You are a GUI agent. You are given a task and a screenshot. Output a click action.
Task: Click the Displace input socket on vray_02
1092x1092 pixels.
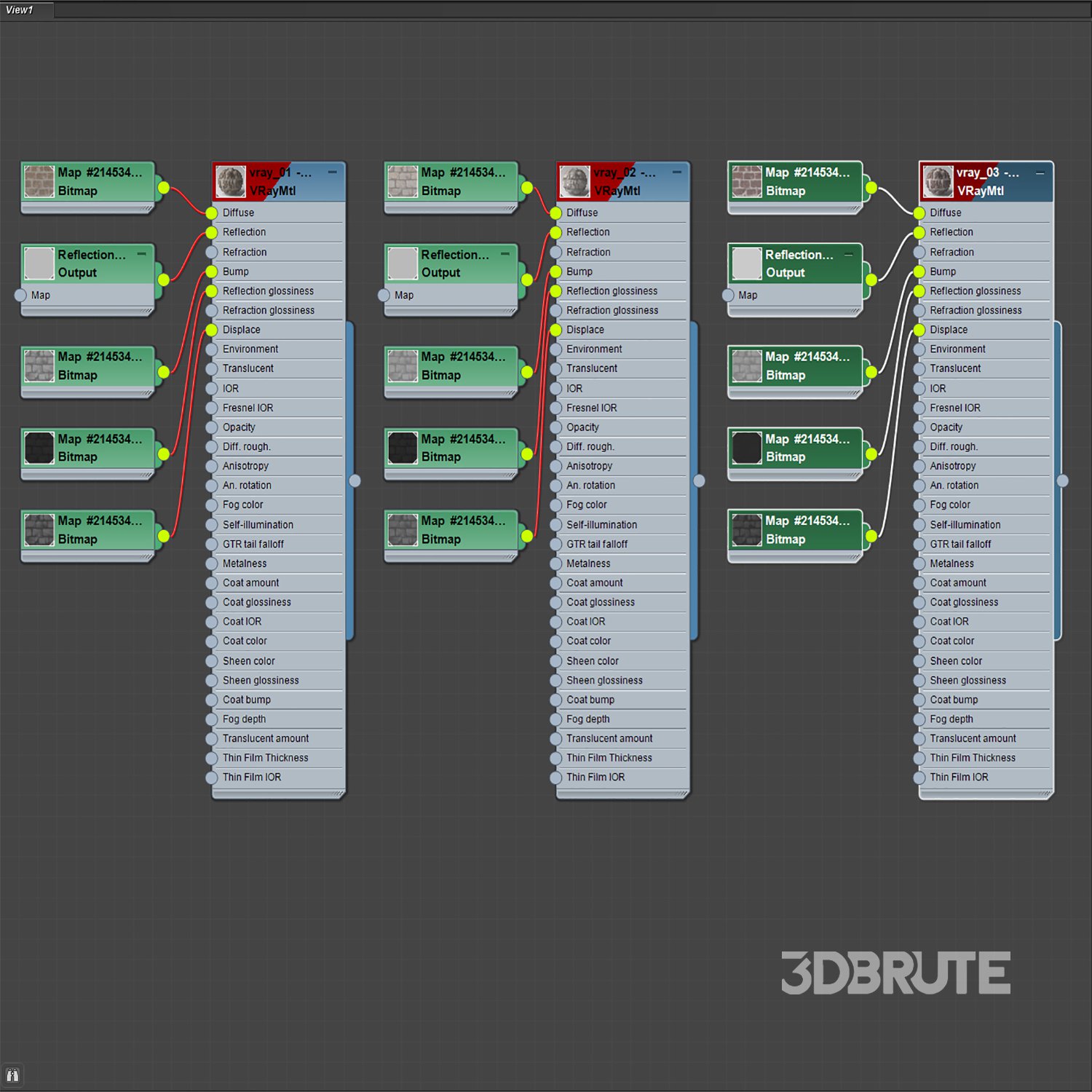point(555,330)
